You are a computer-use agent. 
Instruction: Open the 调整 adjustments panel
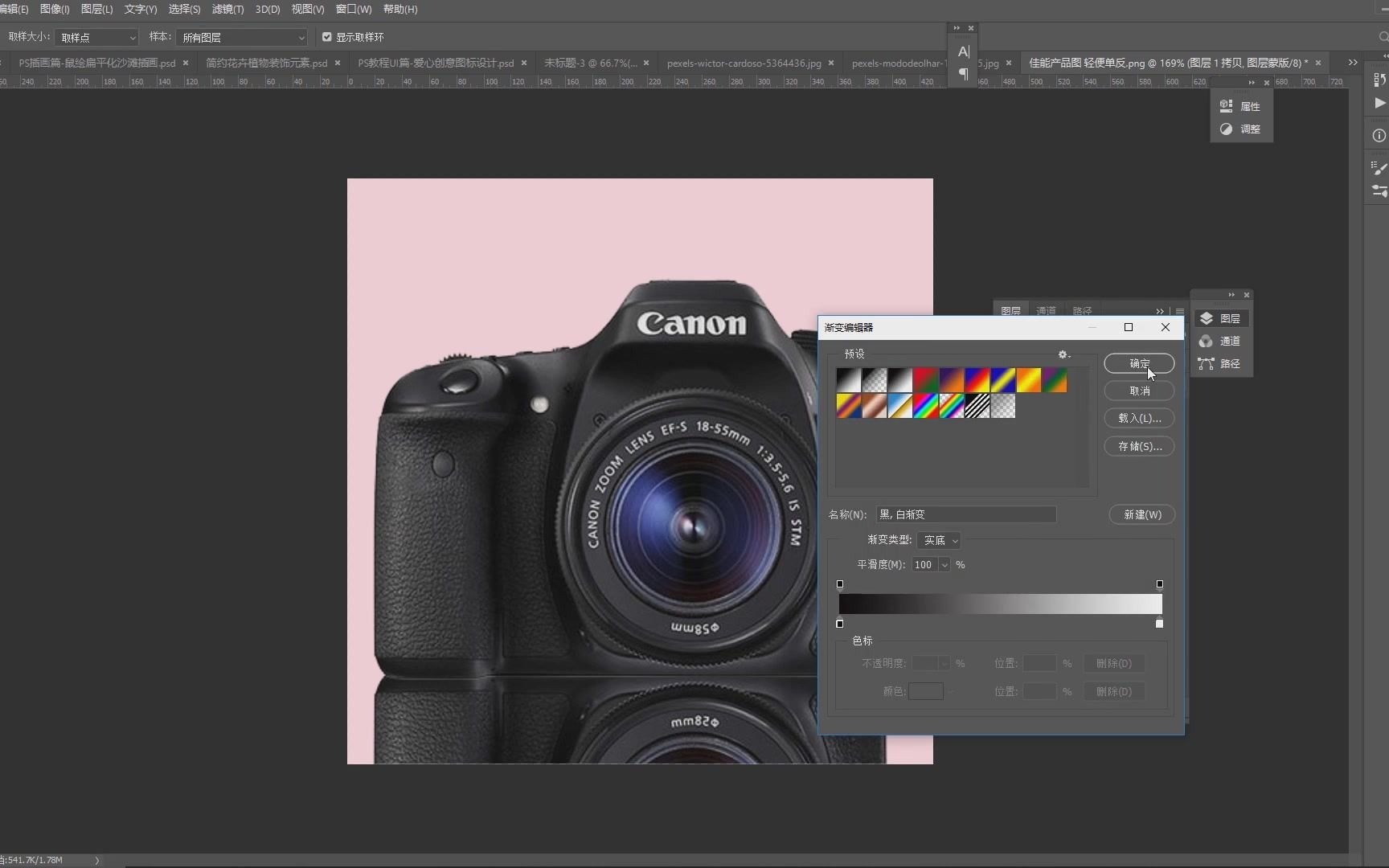click(x=1241, y=129)
